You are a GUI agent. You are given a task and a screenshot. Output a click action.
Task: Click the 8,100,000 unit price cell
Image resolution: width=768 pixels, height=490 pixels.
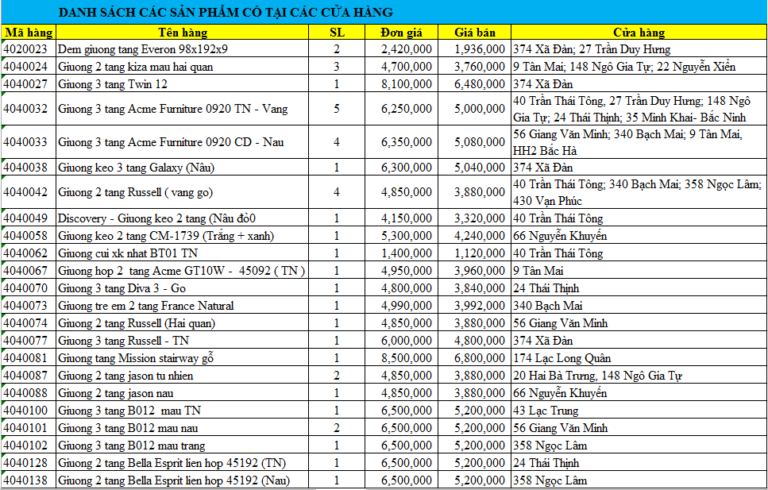pos(407,84)
